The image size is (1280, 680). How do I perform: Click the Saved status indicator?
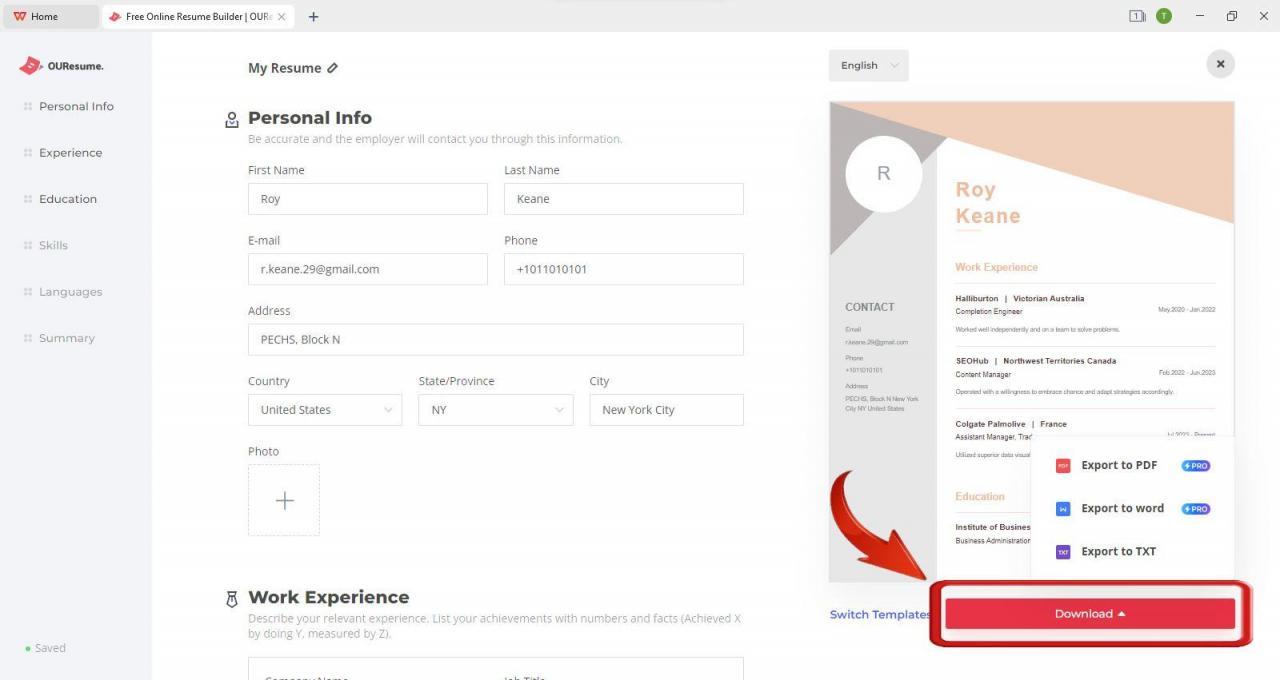46,648
